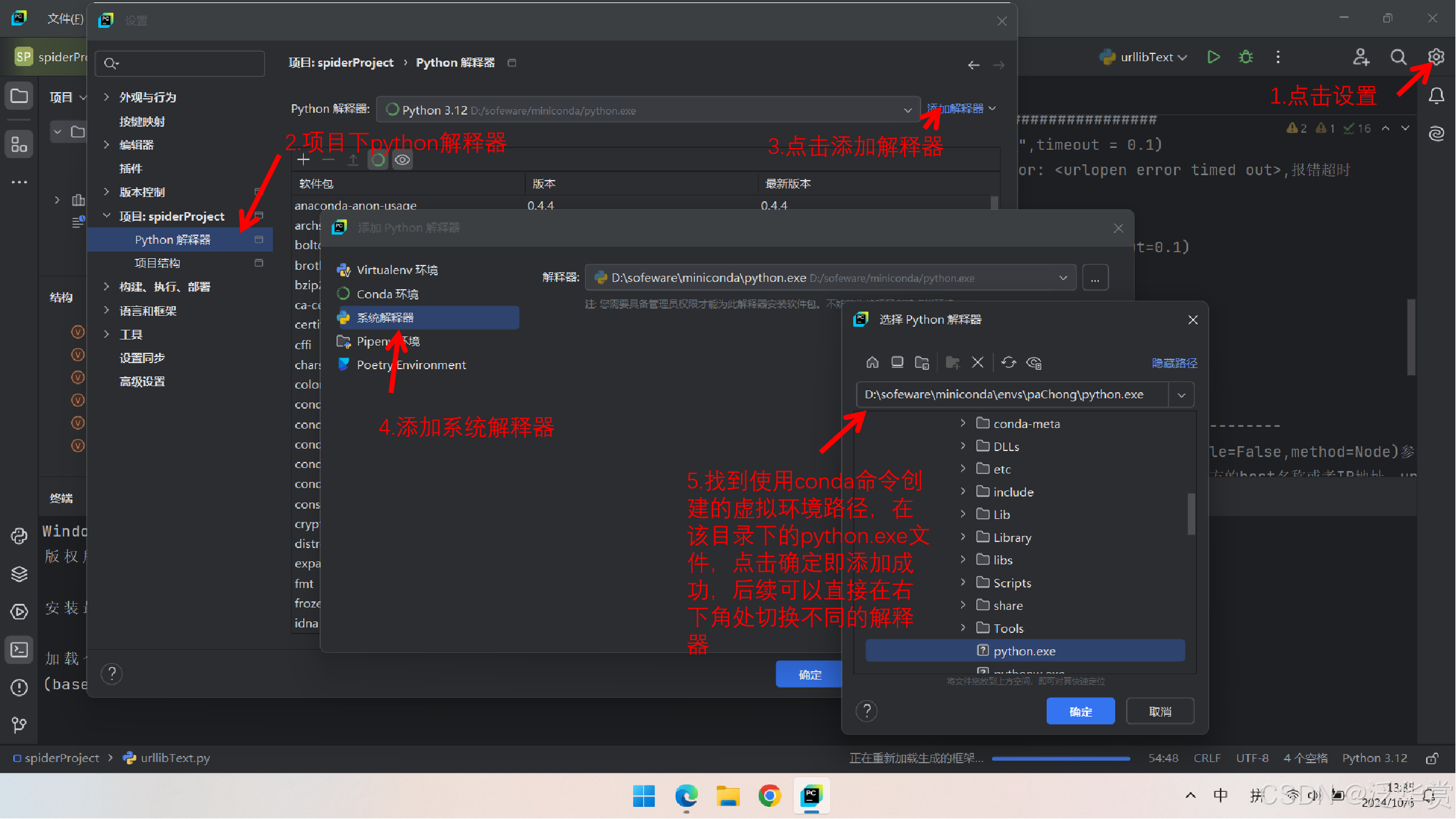Click the add package plus icon
1456x819 pixels.
(303, 159)
